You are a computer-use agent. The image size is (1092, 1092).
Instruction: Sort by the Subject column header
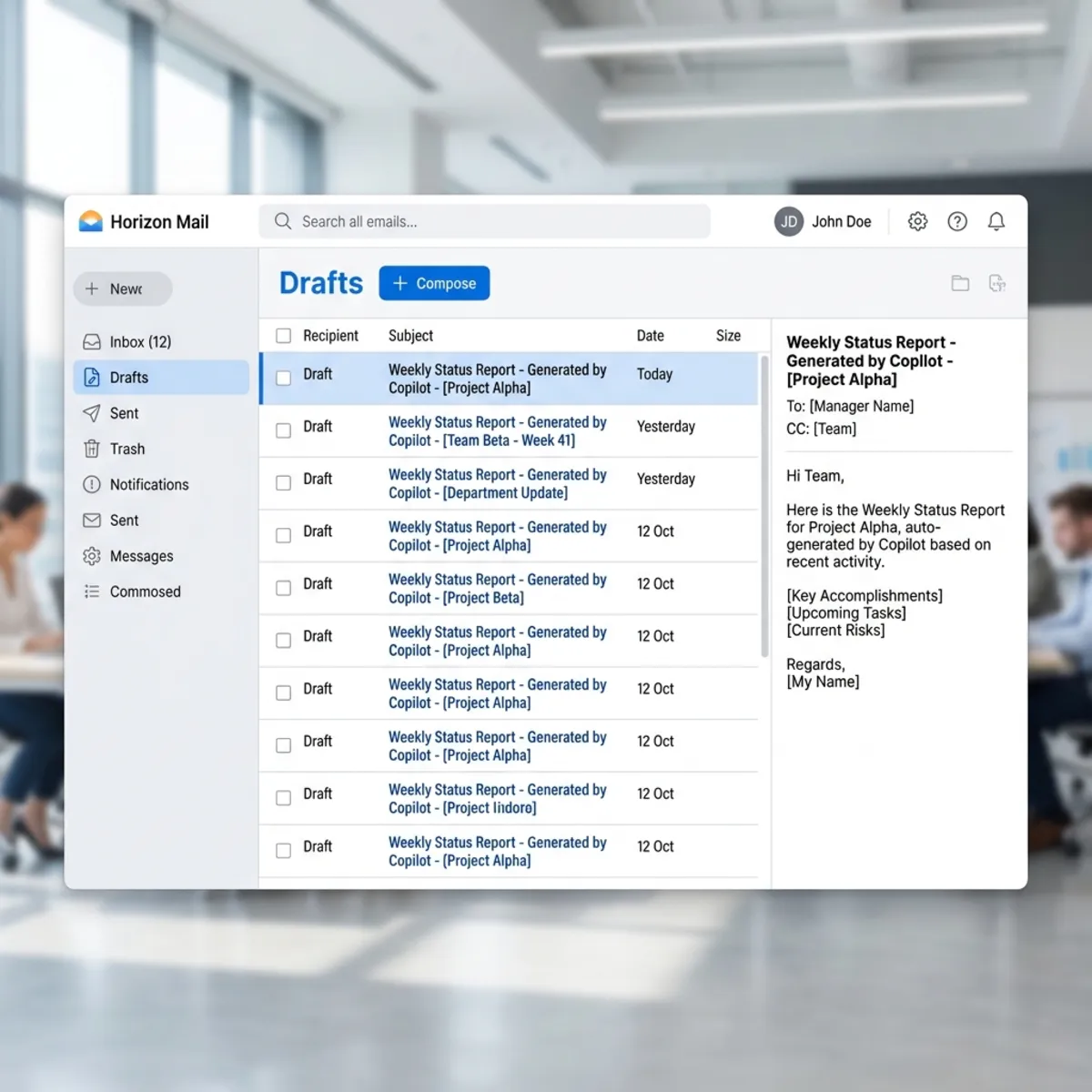click(x=411, y=336)
